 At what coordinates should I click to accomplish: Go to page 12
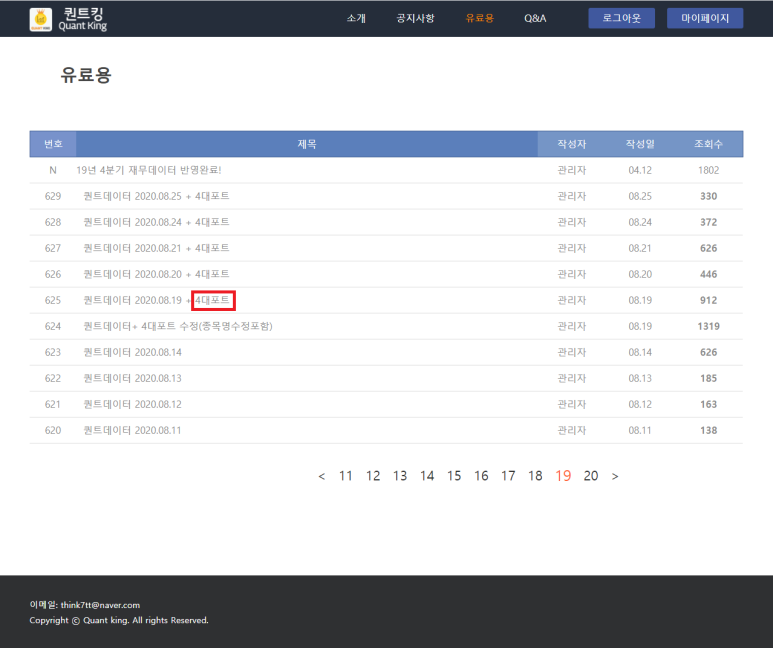(x=373, y=476)
